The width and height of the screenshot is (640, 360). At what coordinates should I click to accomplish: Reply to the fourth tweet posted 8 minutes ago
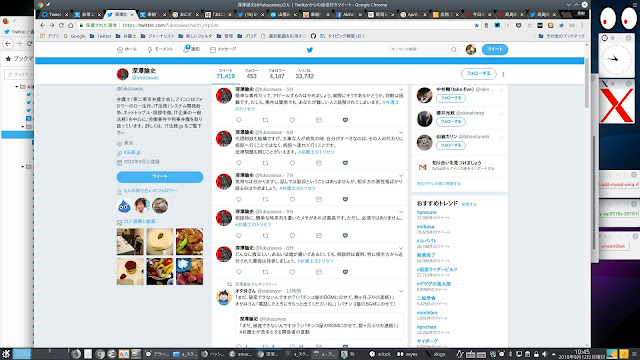point(239,236)
